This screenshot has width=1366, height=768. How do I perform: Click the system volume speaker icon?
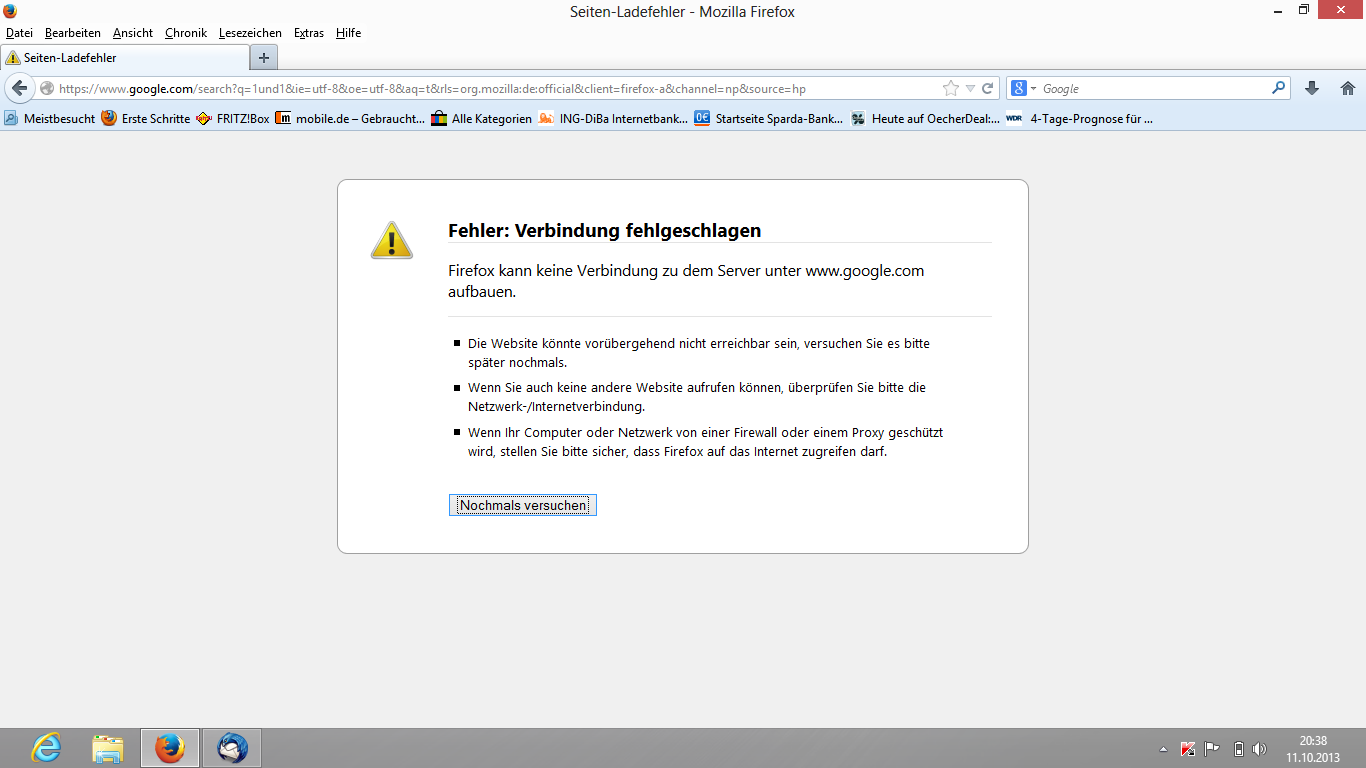[1259, 749]
